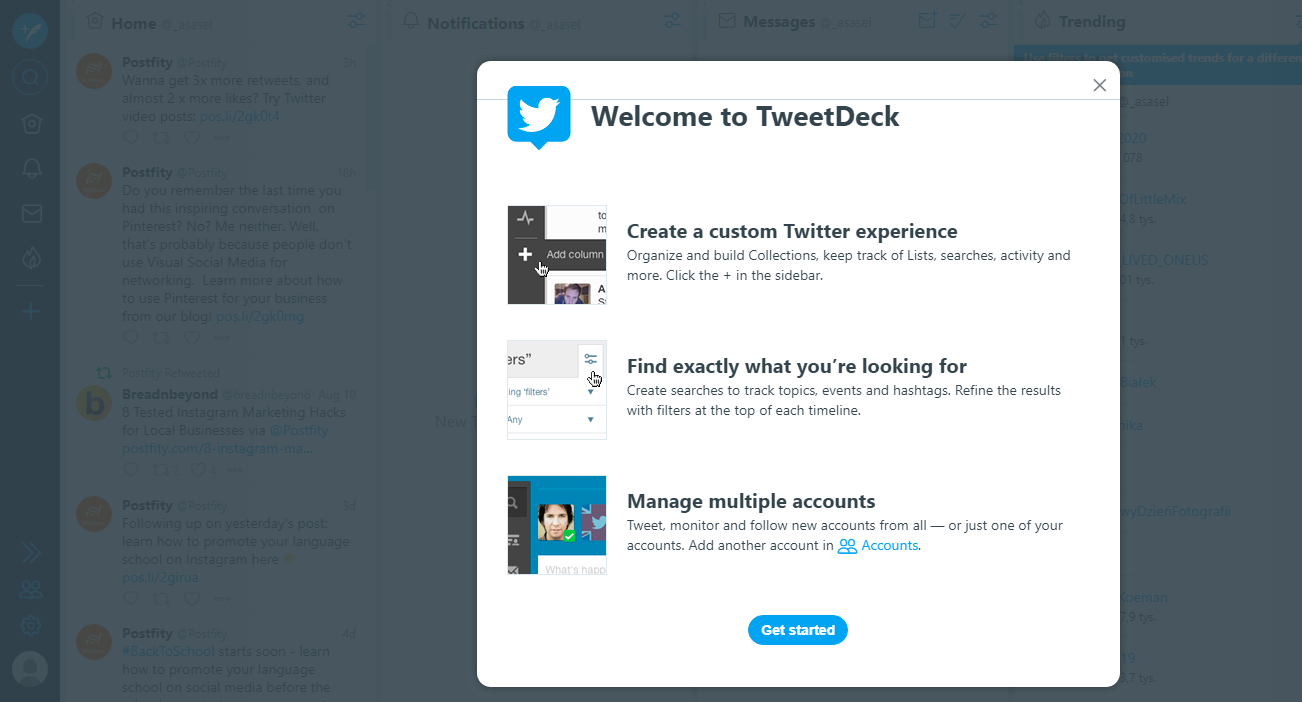The width and height of the screenshot is (1302, 702).
Task: Retweet the Breadnbeyond Instagram Hacks tweet
Action: pos(163,469)
